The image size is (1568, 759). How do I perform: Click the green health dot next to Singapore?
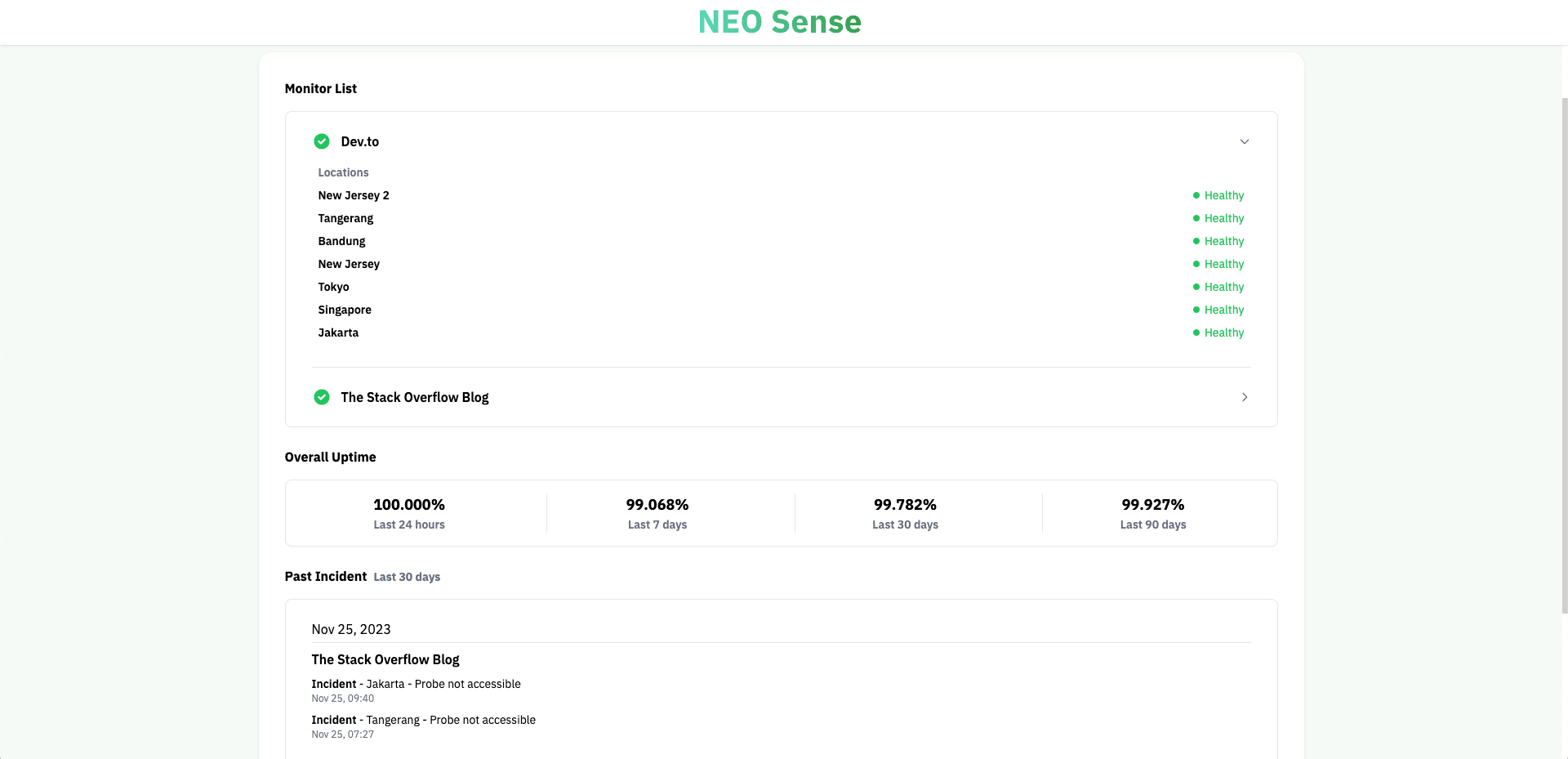coord(1196,310)
